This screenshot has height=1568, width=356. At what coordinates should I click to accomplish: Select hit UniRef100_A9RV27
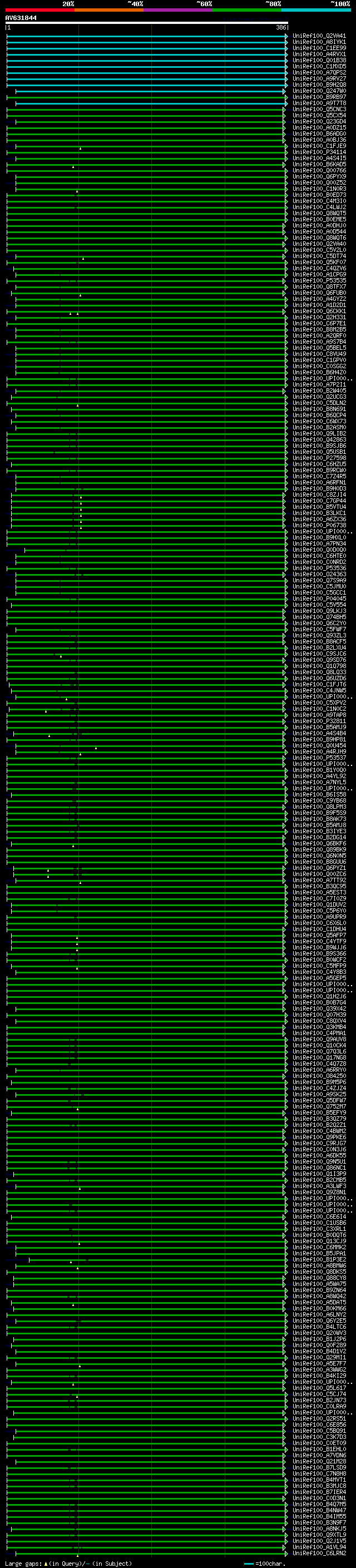click(x=319, y=78)
